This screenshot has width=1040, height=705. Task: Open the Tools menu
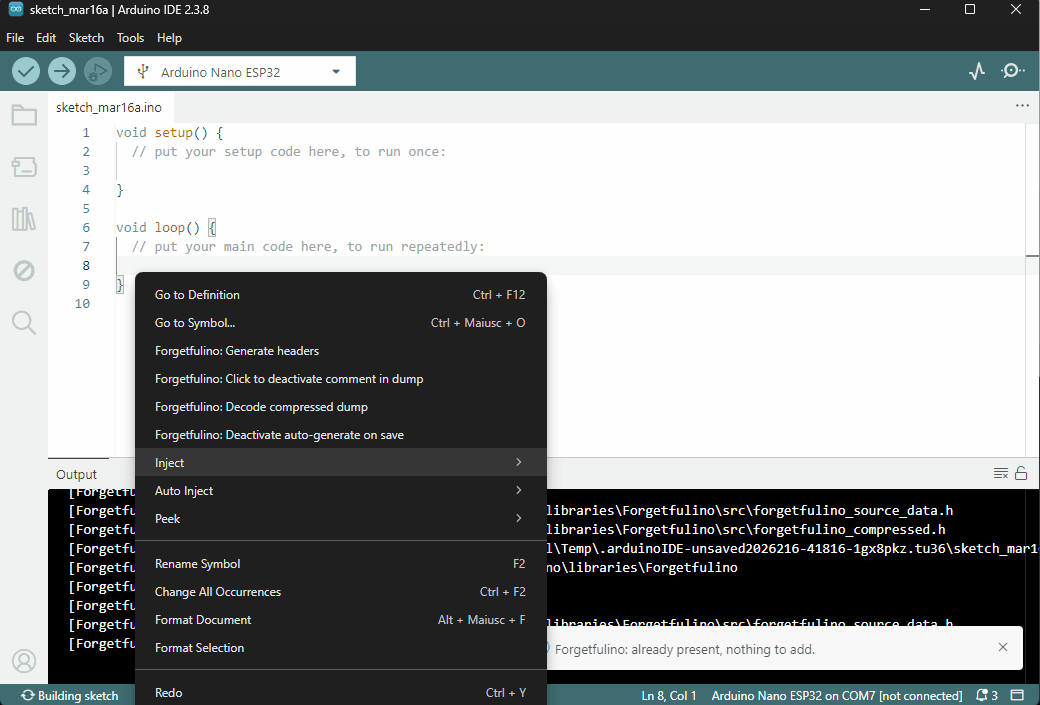coord(130,38)
